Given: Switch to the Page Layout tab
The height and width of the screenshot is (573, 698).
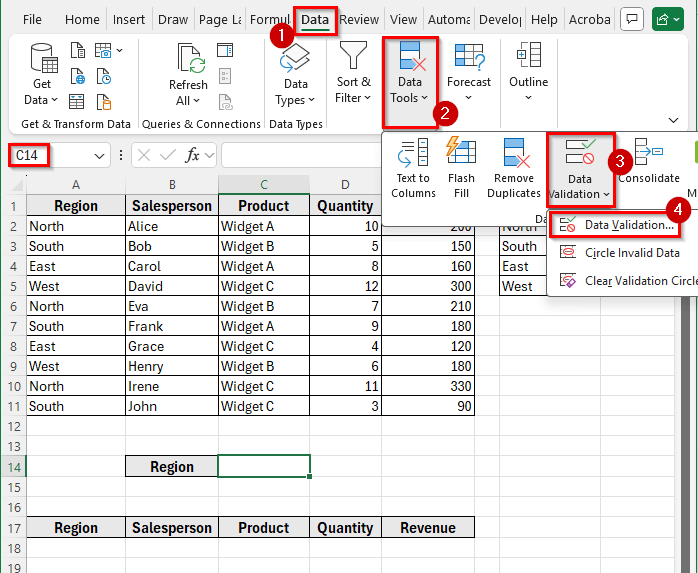Looking at the screenshot, I should (x=220, y=20).
